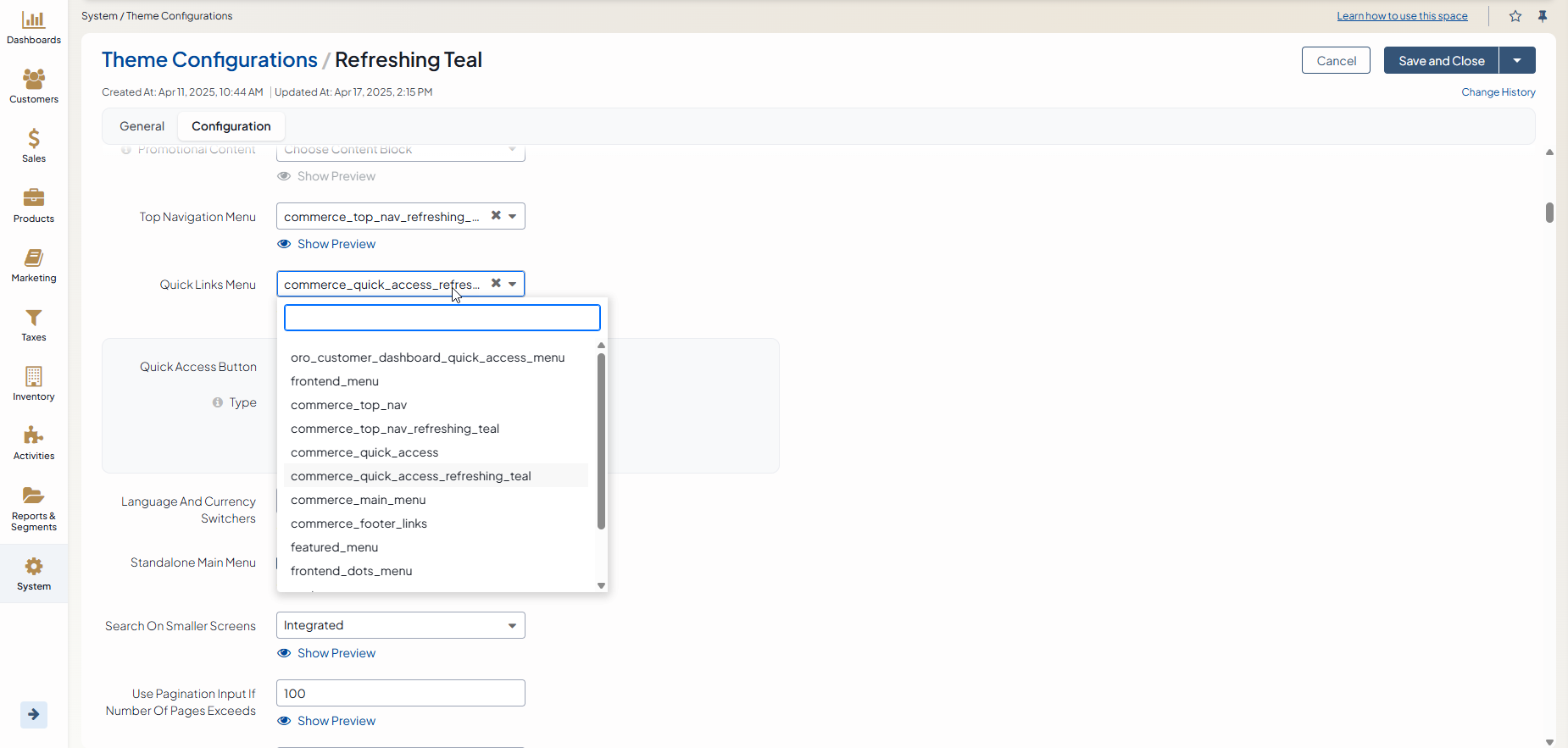Open the Inventory sidebar section
The image size is (1568, 748).
pyautogui.click(x=34, y=385)
